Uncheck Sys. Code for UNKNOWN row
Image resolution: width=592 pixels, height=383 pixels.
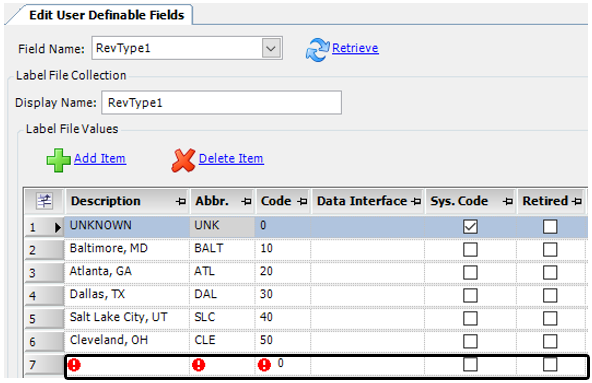[x=470, y=227]
